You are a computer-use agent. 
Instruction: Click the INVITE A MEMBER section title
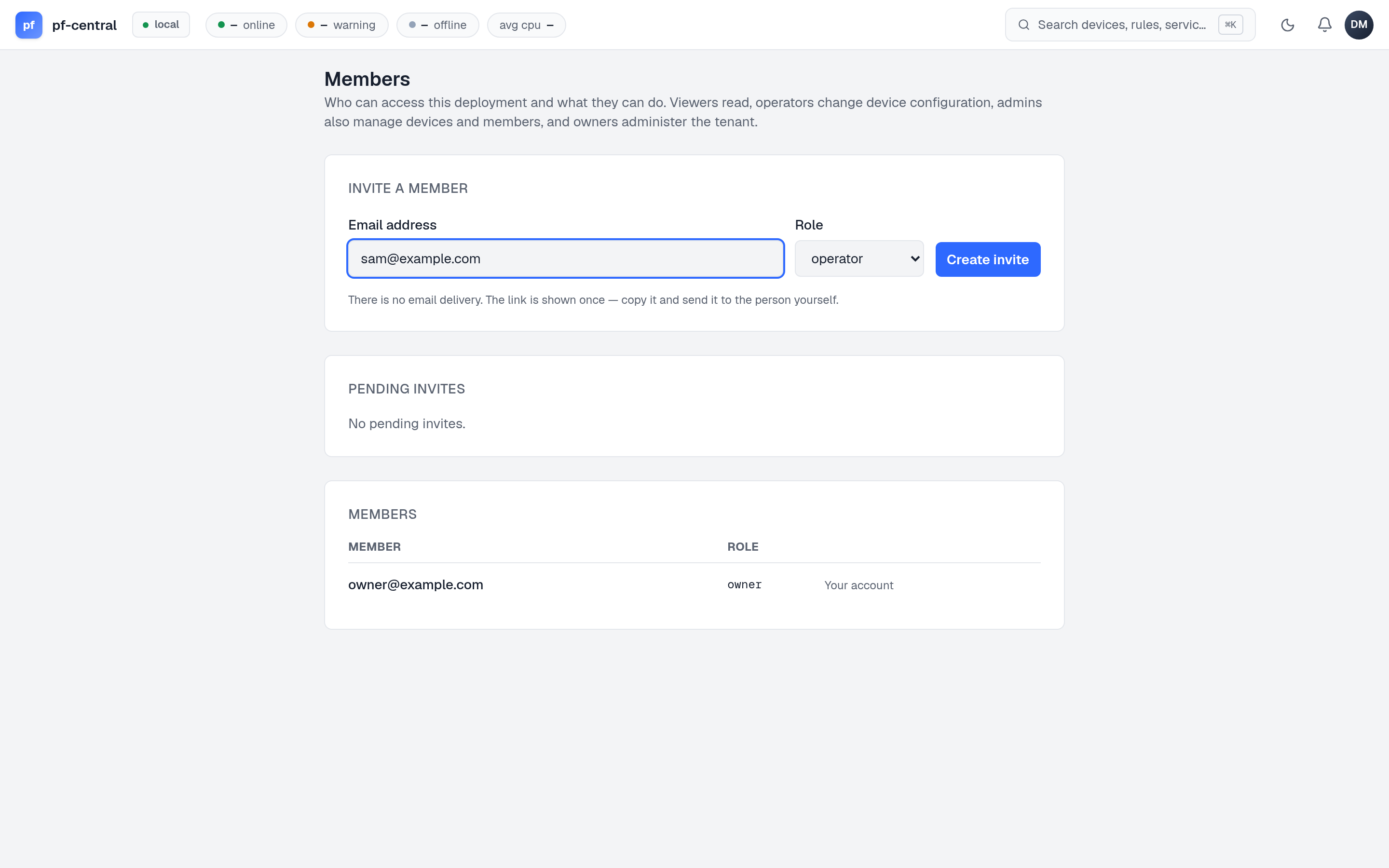tap(408, 188)
